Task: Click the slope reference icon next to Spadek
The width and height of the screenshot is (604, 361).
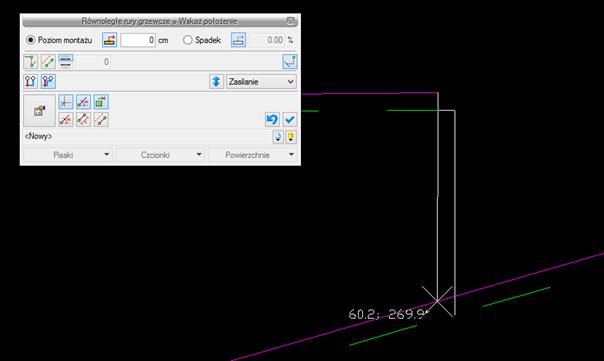Action: click(238, 40)
